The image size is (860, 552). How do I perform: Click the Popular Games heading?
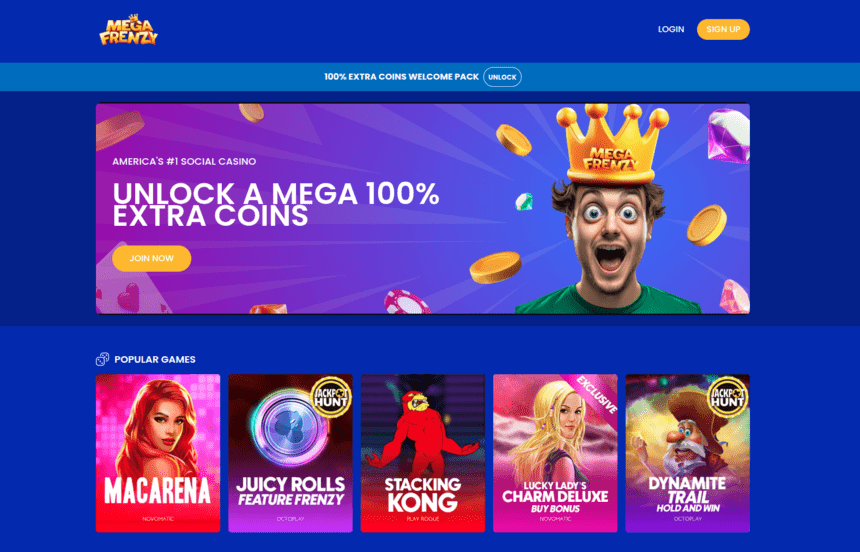click(x=155, y=359)
